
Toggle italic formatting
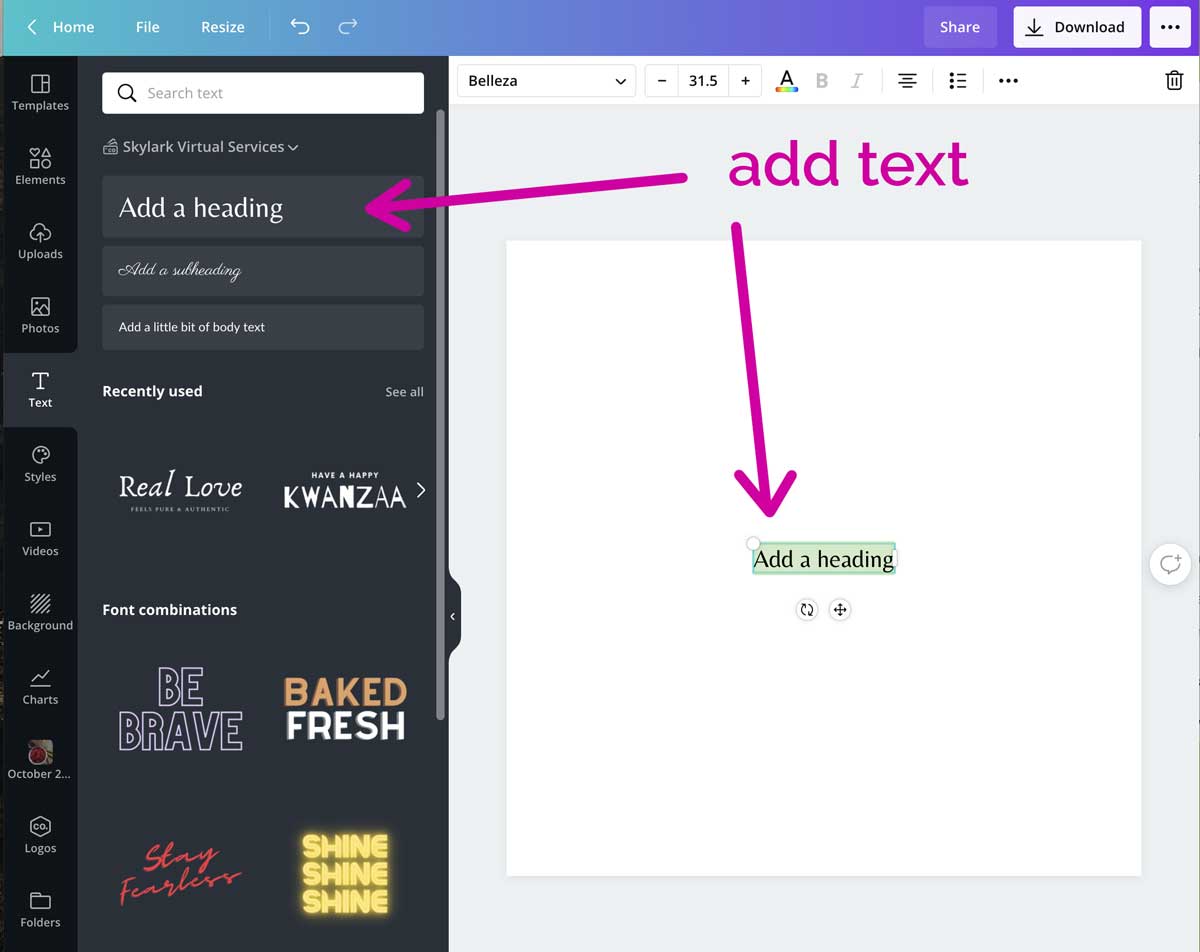coord(857,80)
